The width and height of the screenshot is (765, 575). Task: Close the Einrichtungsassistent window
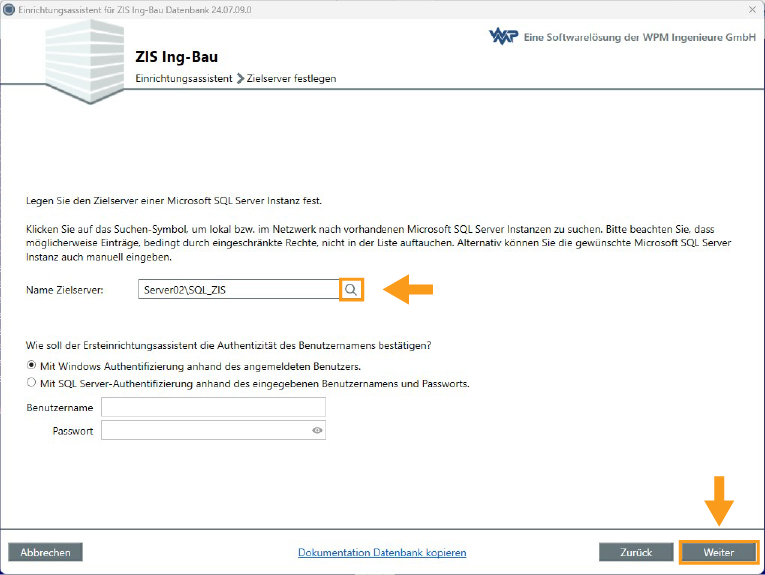tap(752, 9)
